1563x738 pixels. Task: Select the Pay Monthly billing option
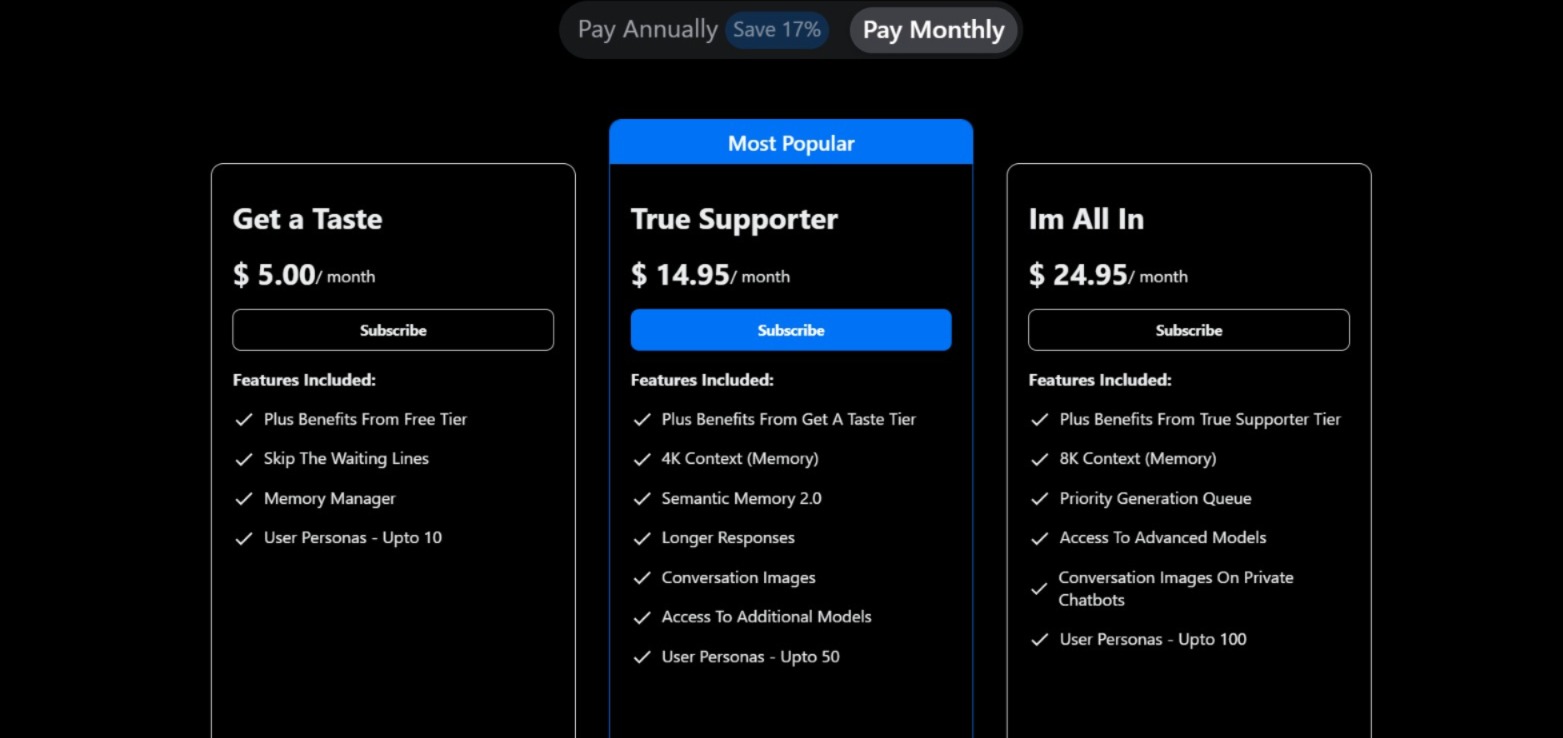(933, 30)
